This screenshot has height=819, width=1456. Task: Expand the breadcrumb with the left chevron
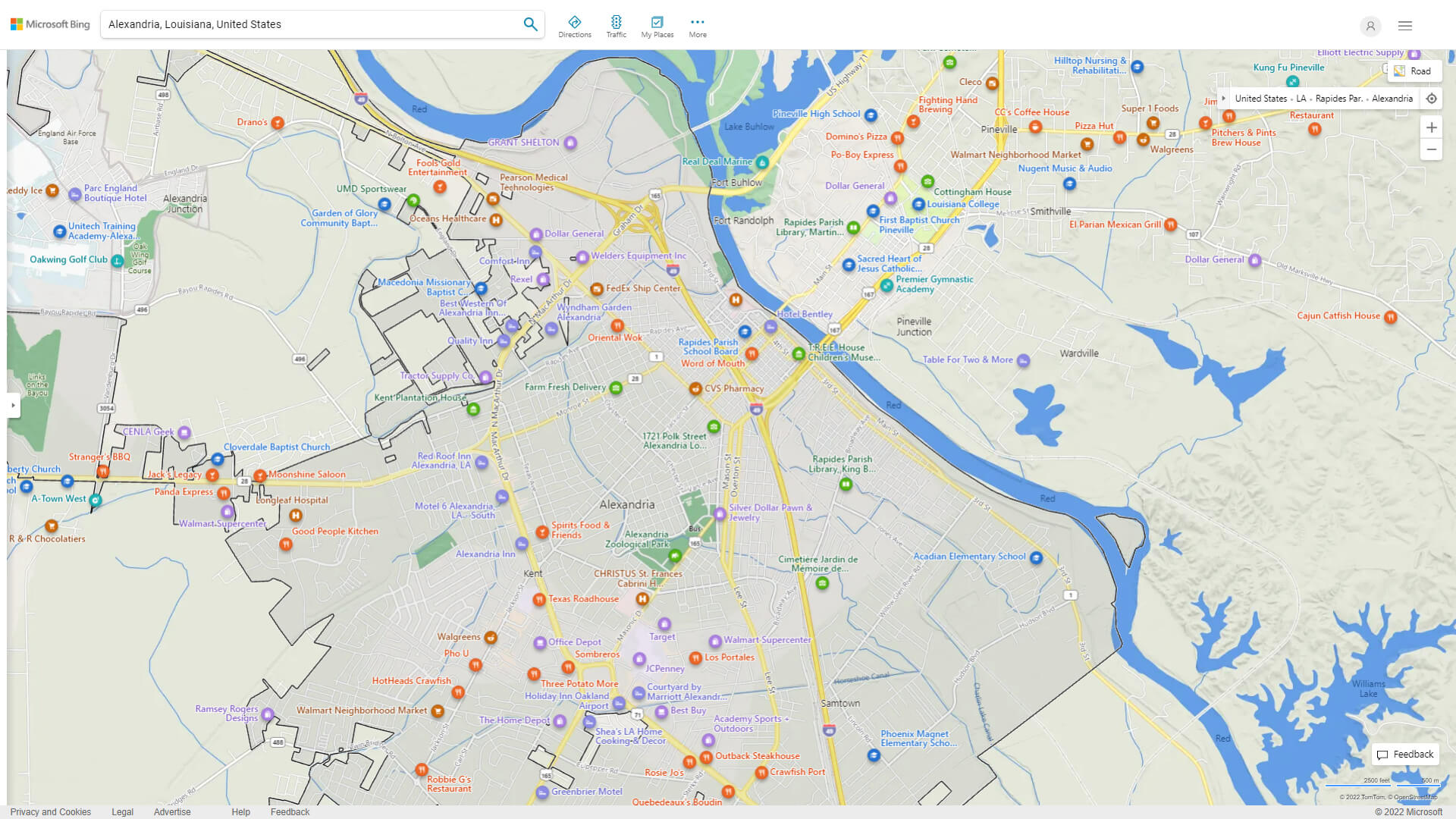(x=1223, y=98)
